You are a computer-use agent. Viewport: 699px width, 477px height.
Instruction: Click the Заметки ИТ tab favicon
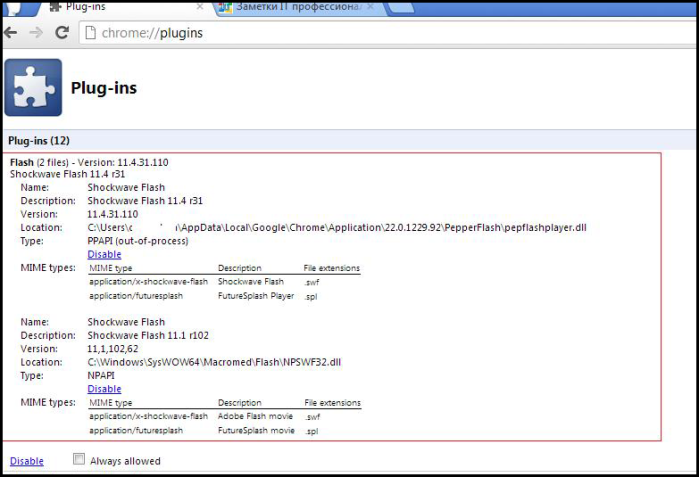point(226,7)
